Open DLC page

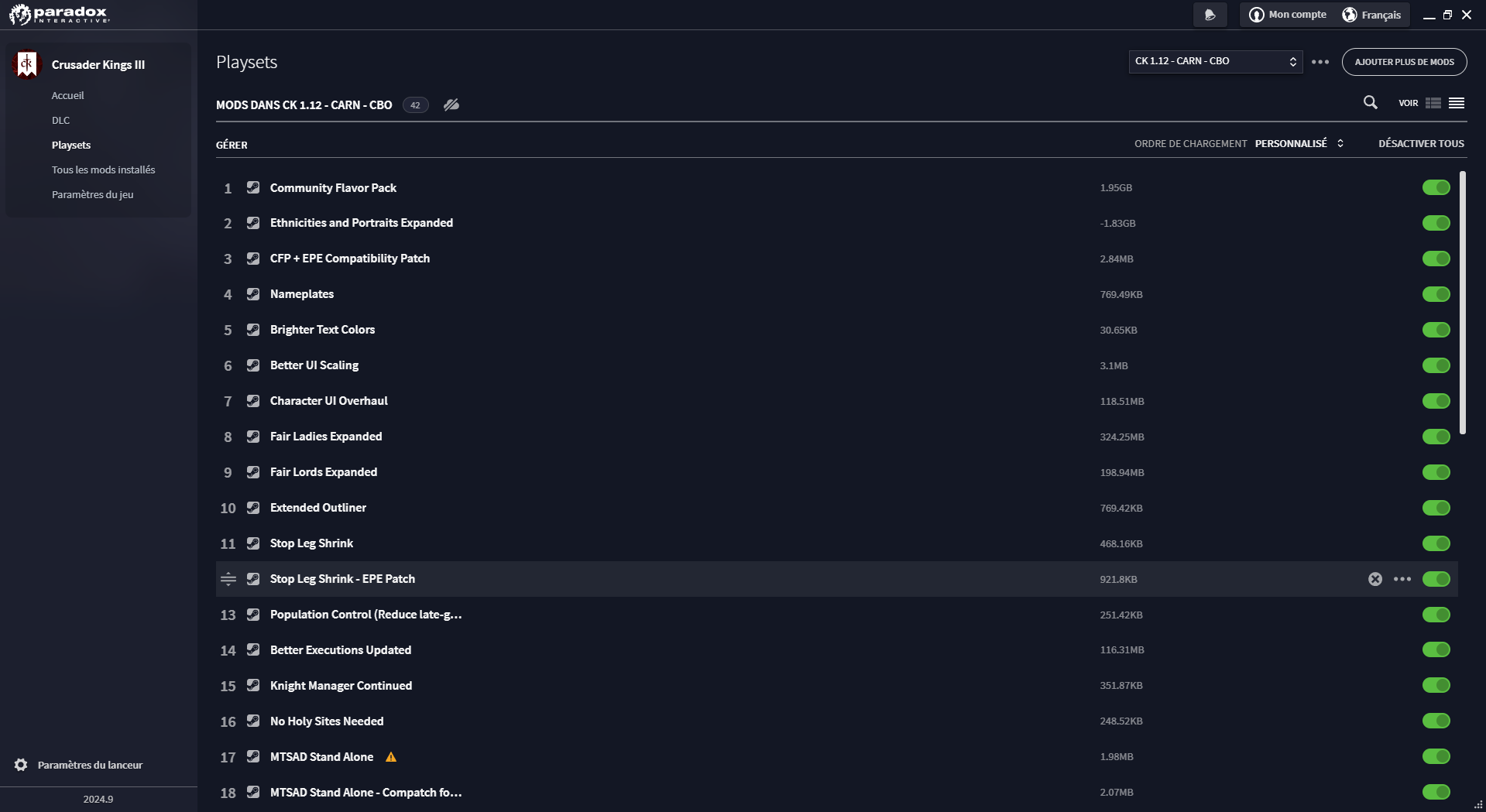60,121
